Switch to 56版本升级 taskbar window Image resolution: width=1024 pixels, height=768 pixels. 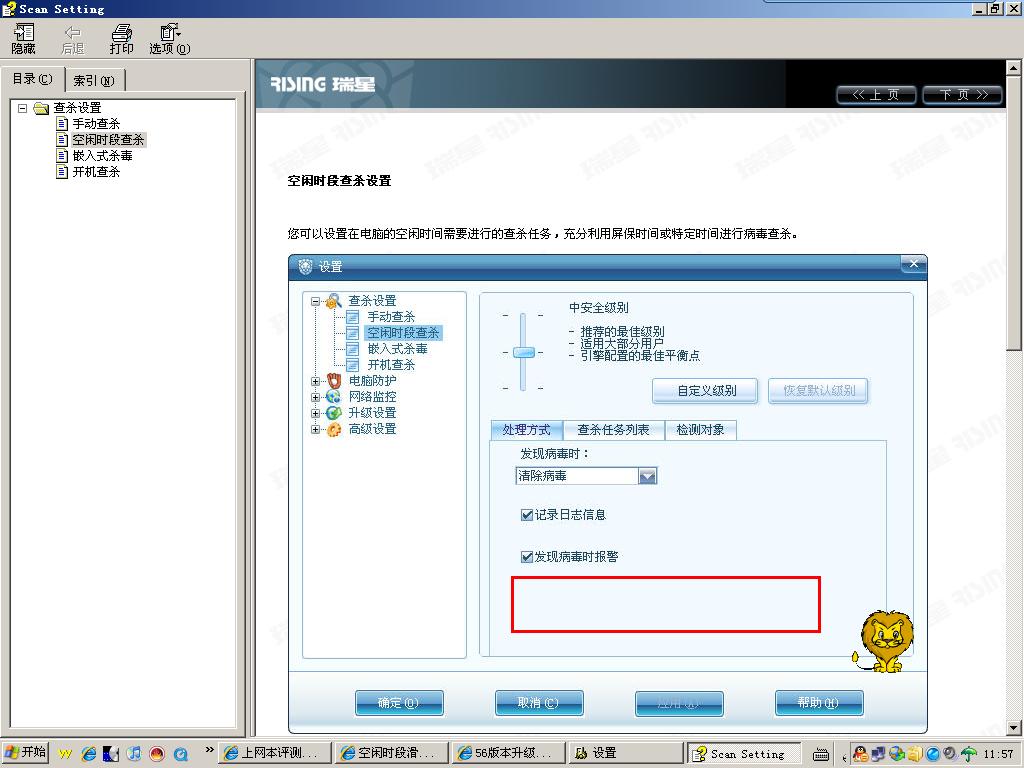[x=510, y=753]
